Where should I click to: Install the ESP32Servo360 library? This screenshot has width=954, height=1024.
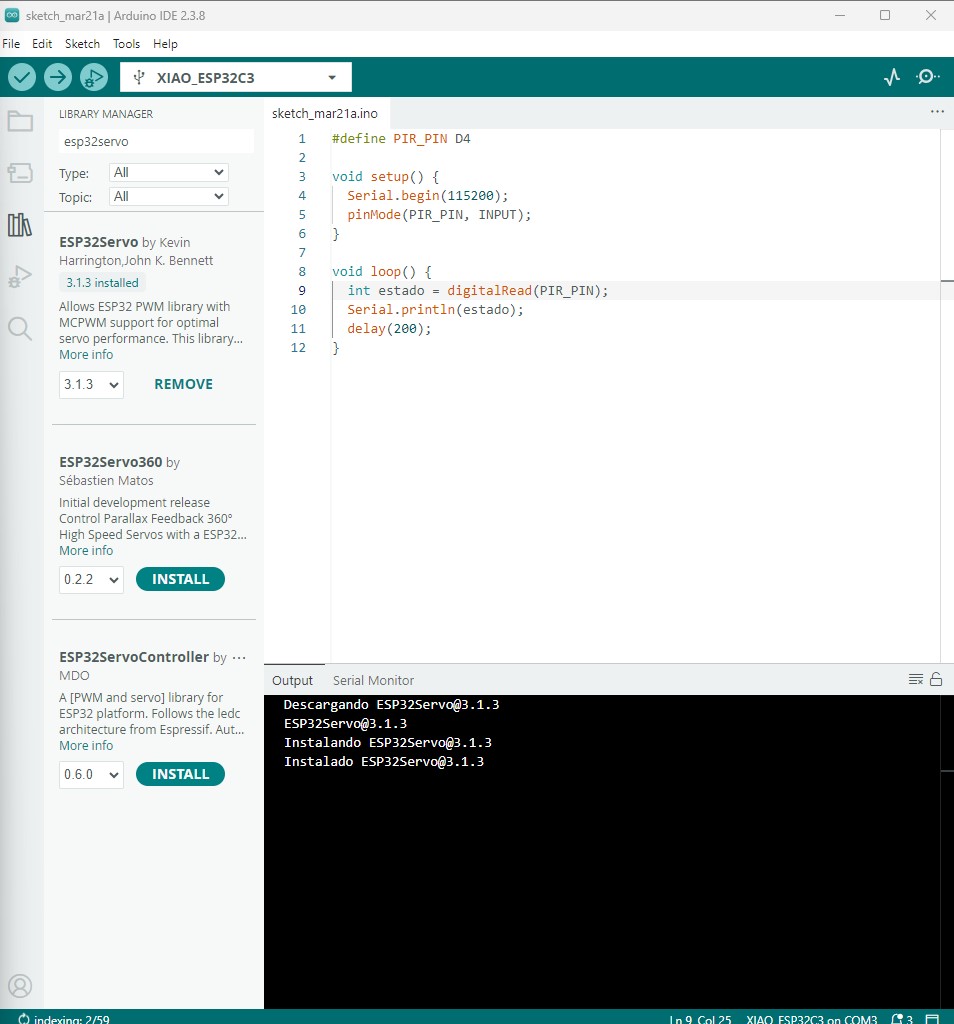180,579
